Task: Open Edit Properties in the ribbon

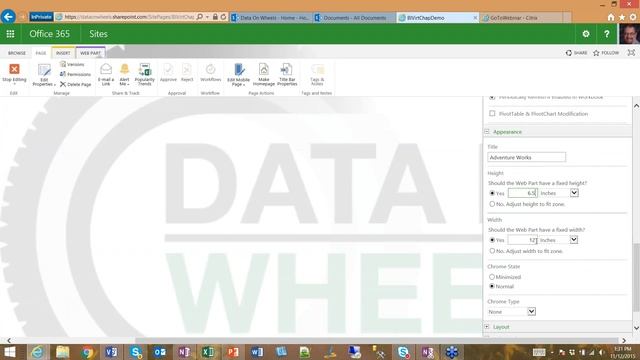Action: click(44, 75)
